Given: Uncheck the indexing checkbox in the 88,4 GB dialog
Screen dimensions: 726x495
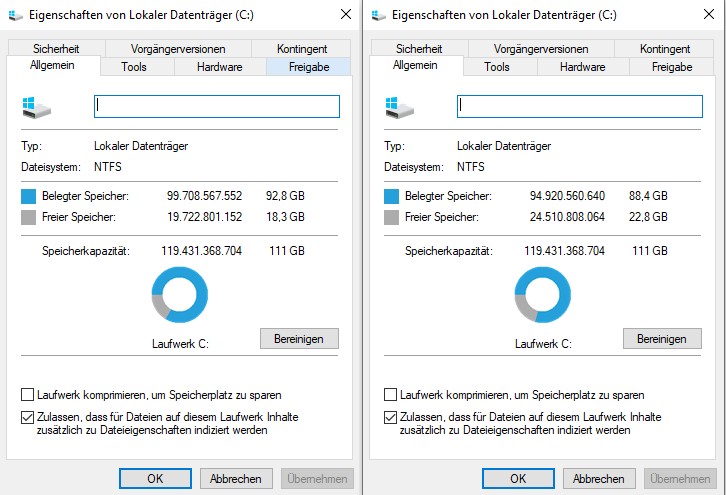Looking at the screenshot, I should (391, 417).
